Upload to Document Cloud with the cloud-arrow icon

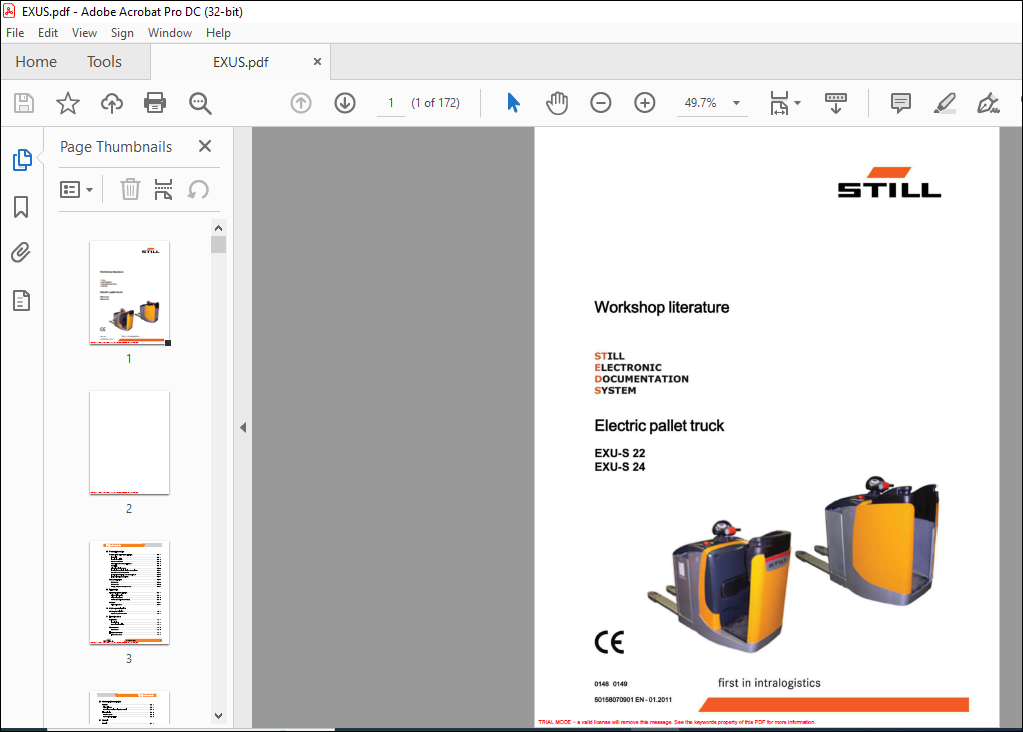[112, 103]
